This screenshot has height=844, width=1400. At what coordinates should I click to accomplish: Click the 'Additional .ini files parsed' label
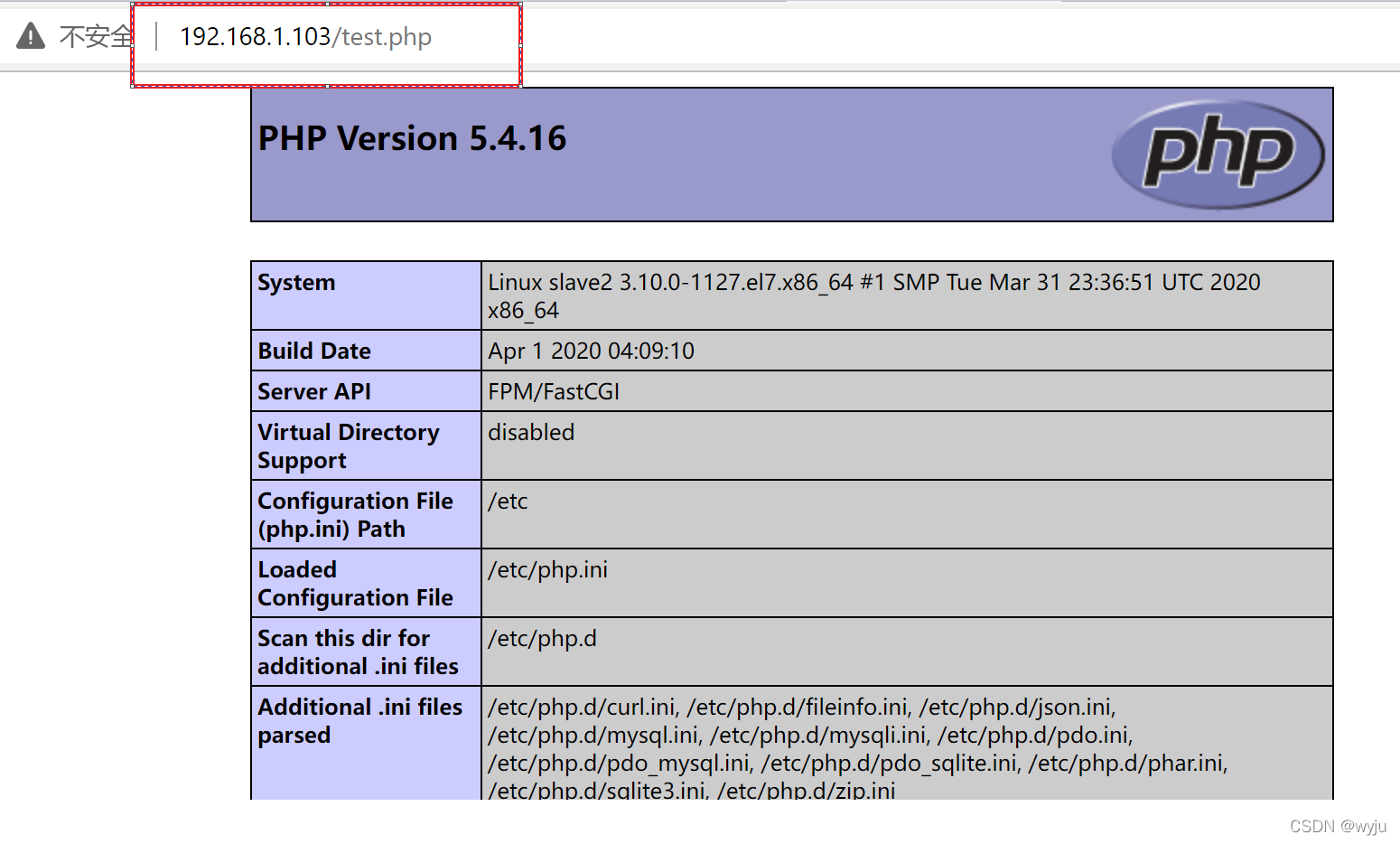[x=360, y=721]
